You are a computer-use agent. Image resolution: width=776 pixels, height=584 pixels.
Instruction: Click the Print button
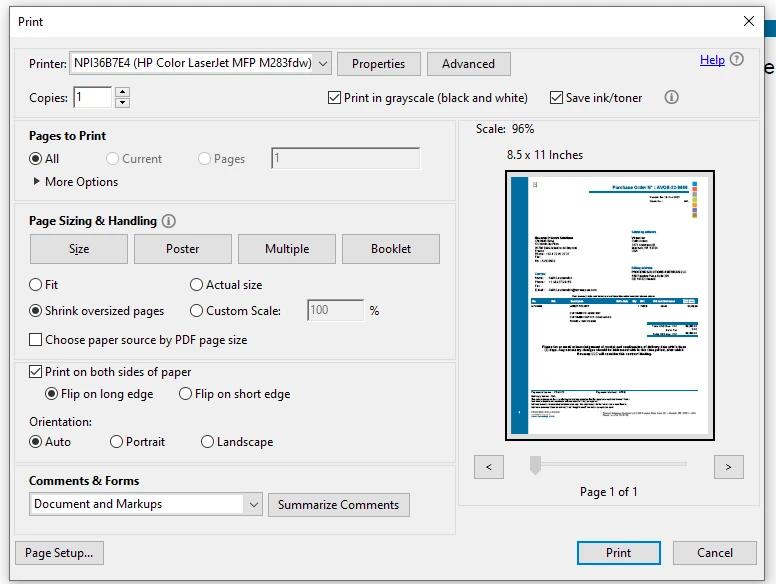[x=619, y=553]
